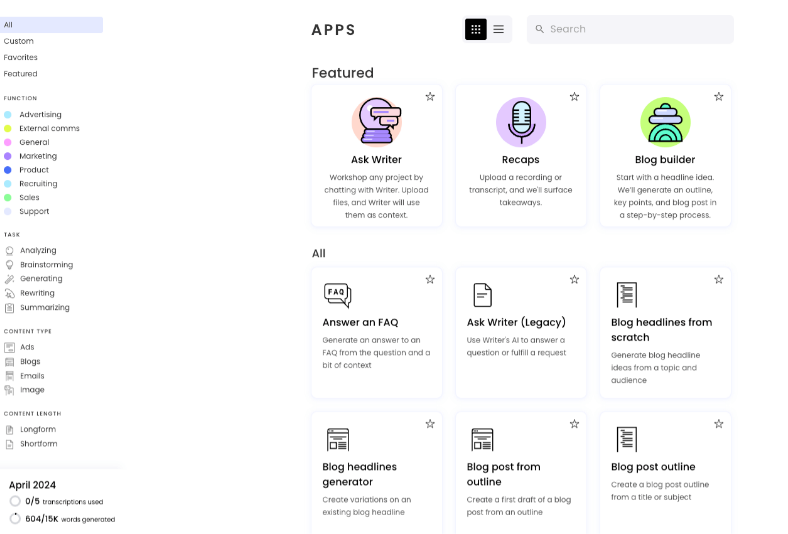Viewport: 788px width, 534px height.
Task: Open Blog builder stacked stones icon
Action: click(x=665, y=122)
